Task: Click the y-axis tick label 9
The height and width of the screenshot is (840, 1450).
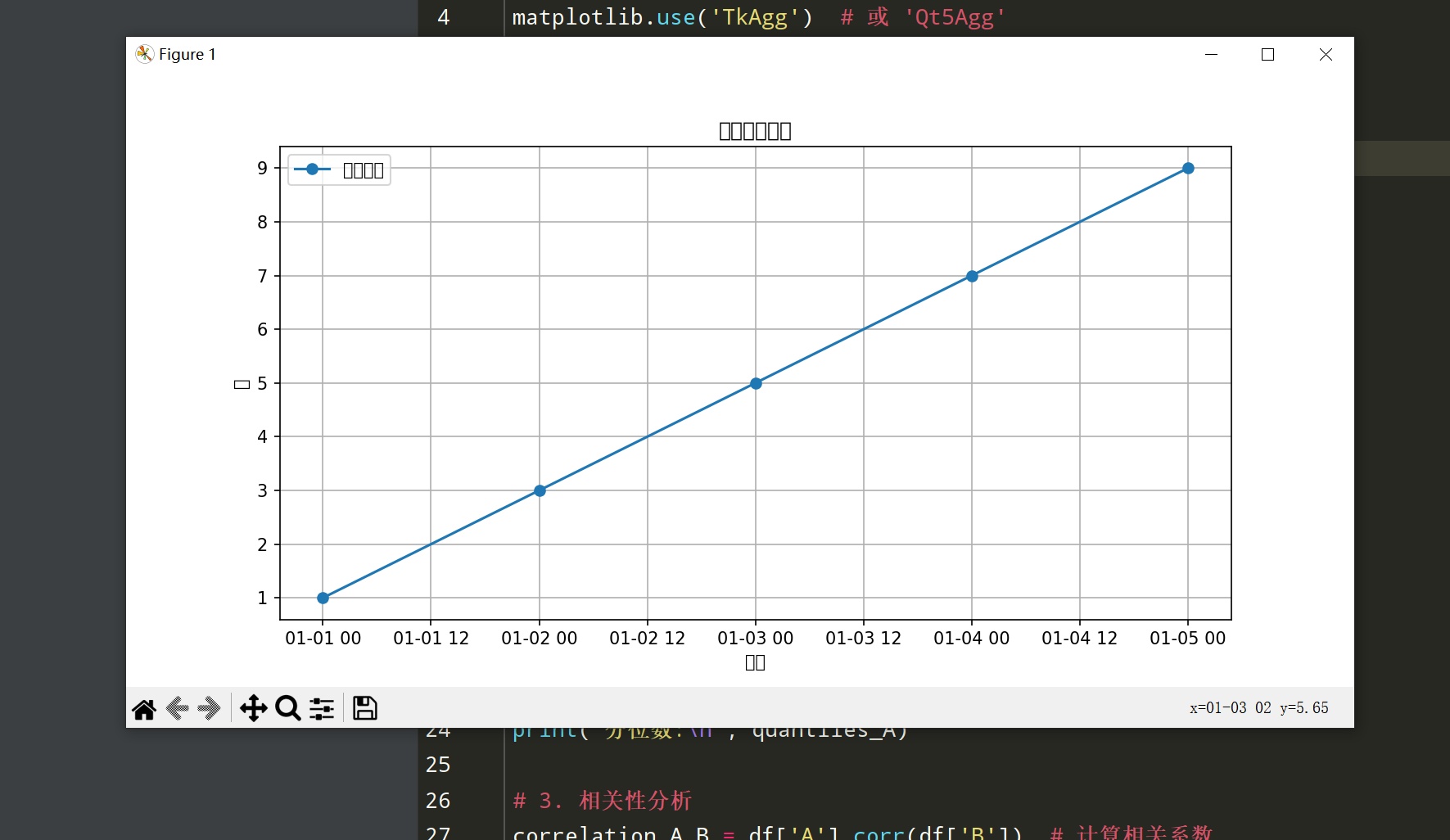Action: point(262,168)
